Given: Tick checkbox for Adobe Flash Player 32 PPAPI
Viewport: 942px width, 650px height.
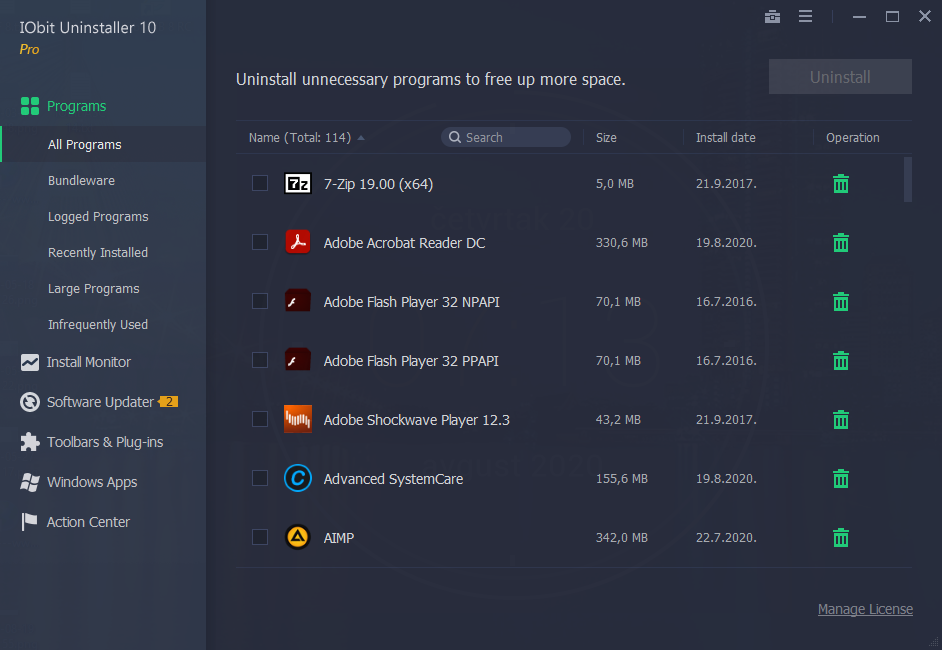Looking at the screenshot, I should (260, 360).
